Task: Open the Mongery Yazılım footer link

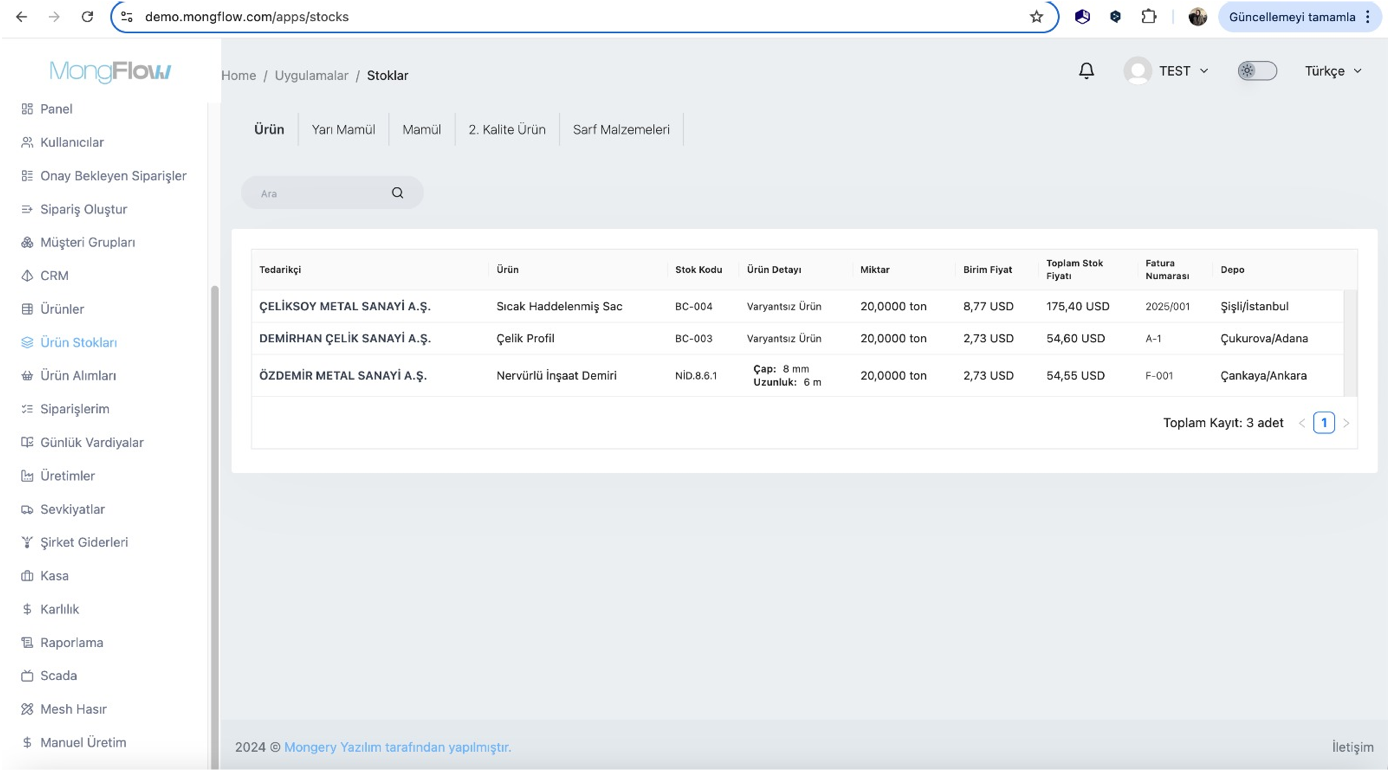Action: coord(397,747)
